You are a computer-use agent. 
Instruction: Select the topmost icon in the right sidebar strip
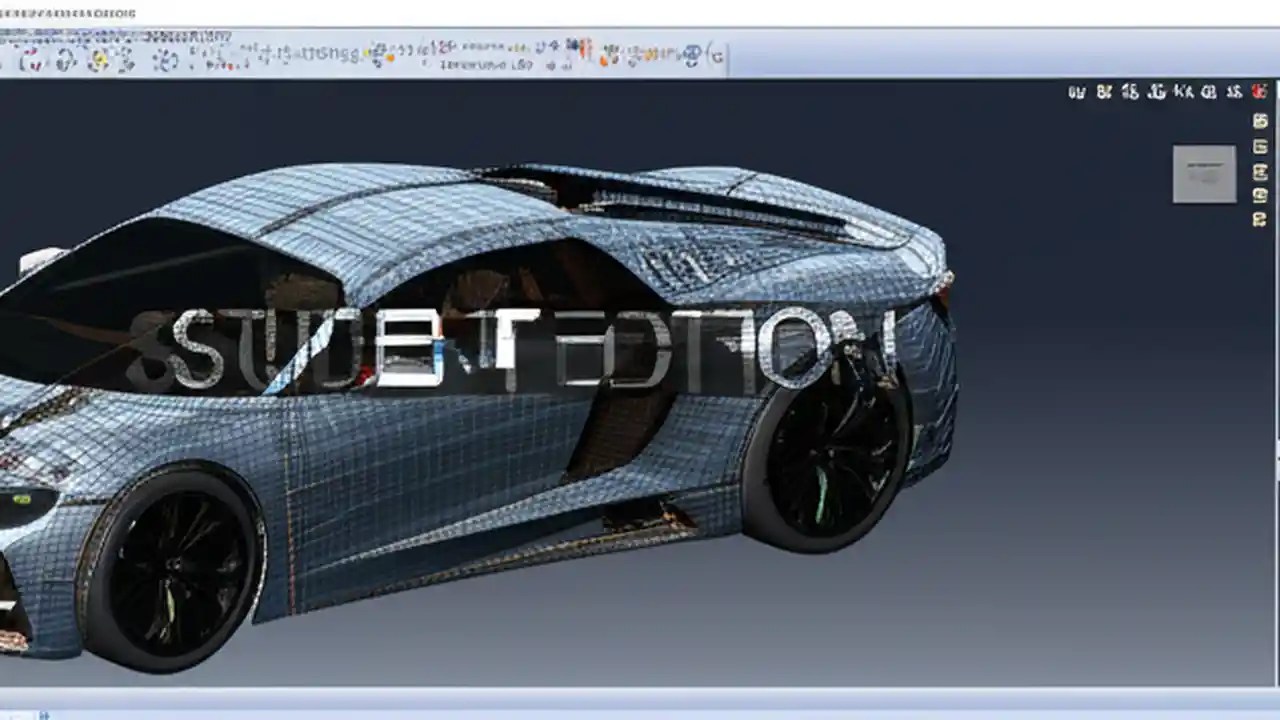tap(1259, 119)
